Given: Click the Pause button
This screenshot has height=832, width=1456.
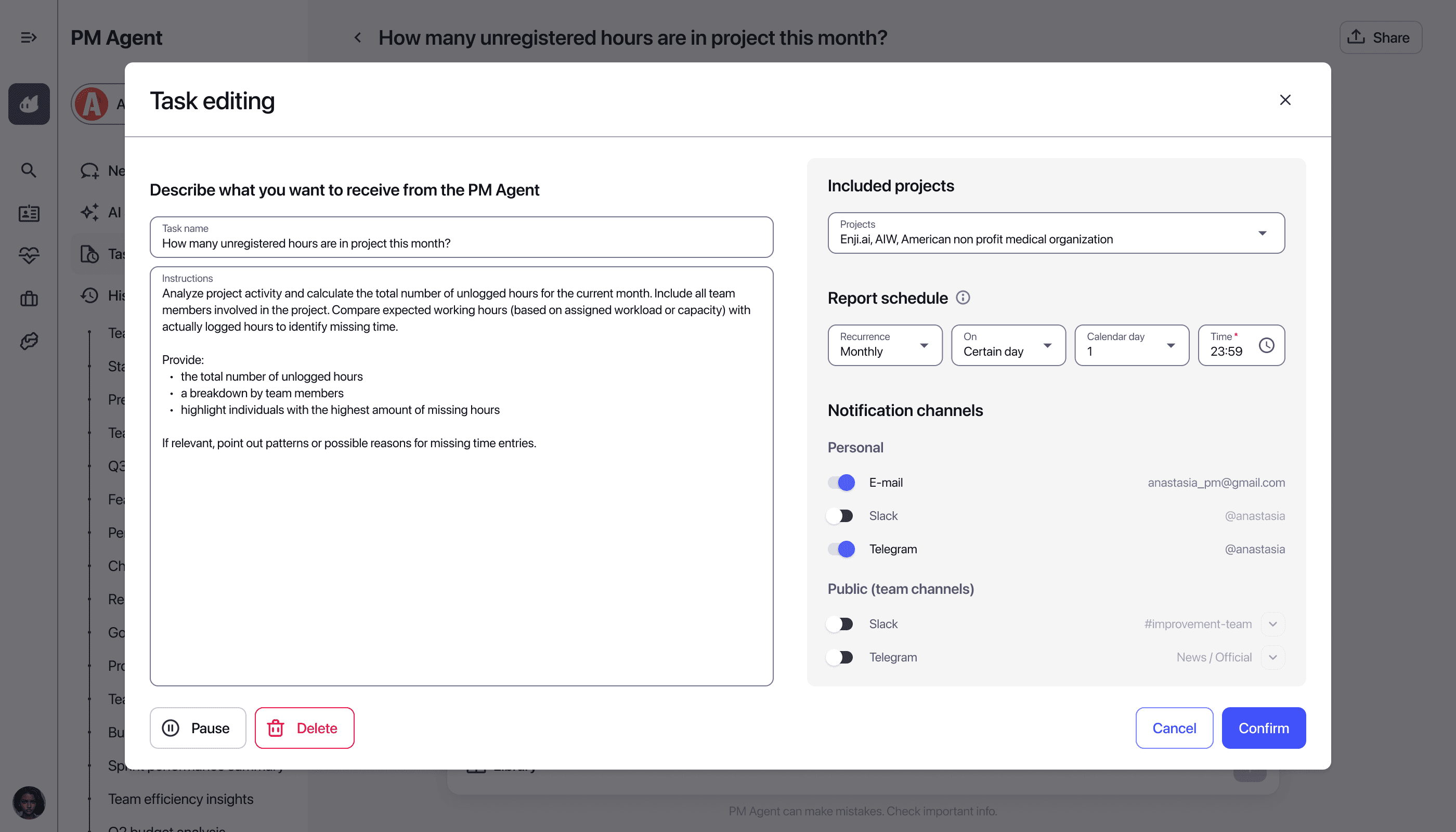Looking at the screenshot, I should [198, 728].
